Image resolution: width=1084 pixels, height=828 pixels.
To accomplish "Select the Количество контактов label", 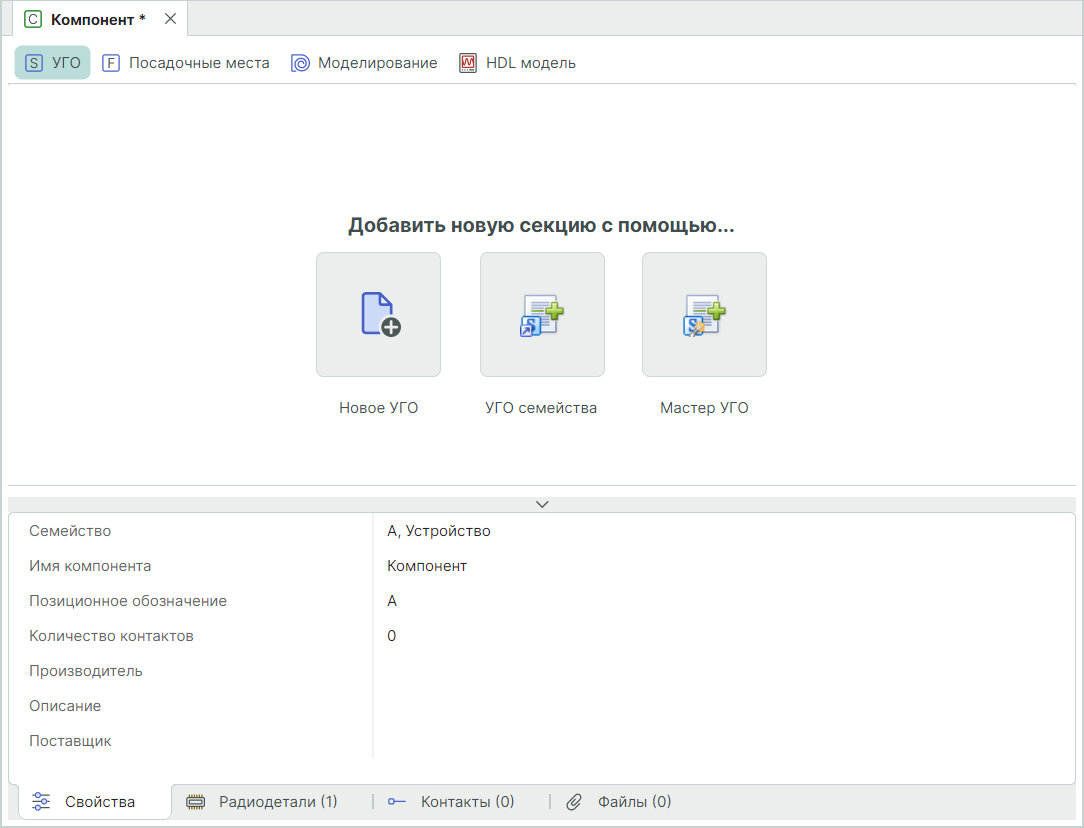I will click(111, 636).
